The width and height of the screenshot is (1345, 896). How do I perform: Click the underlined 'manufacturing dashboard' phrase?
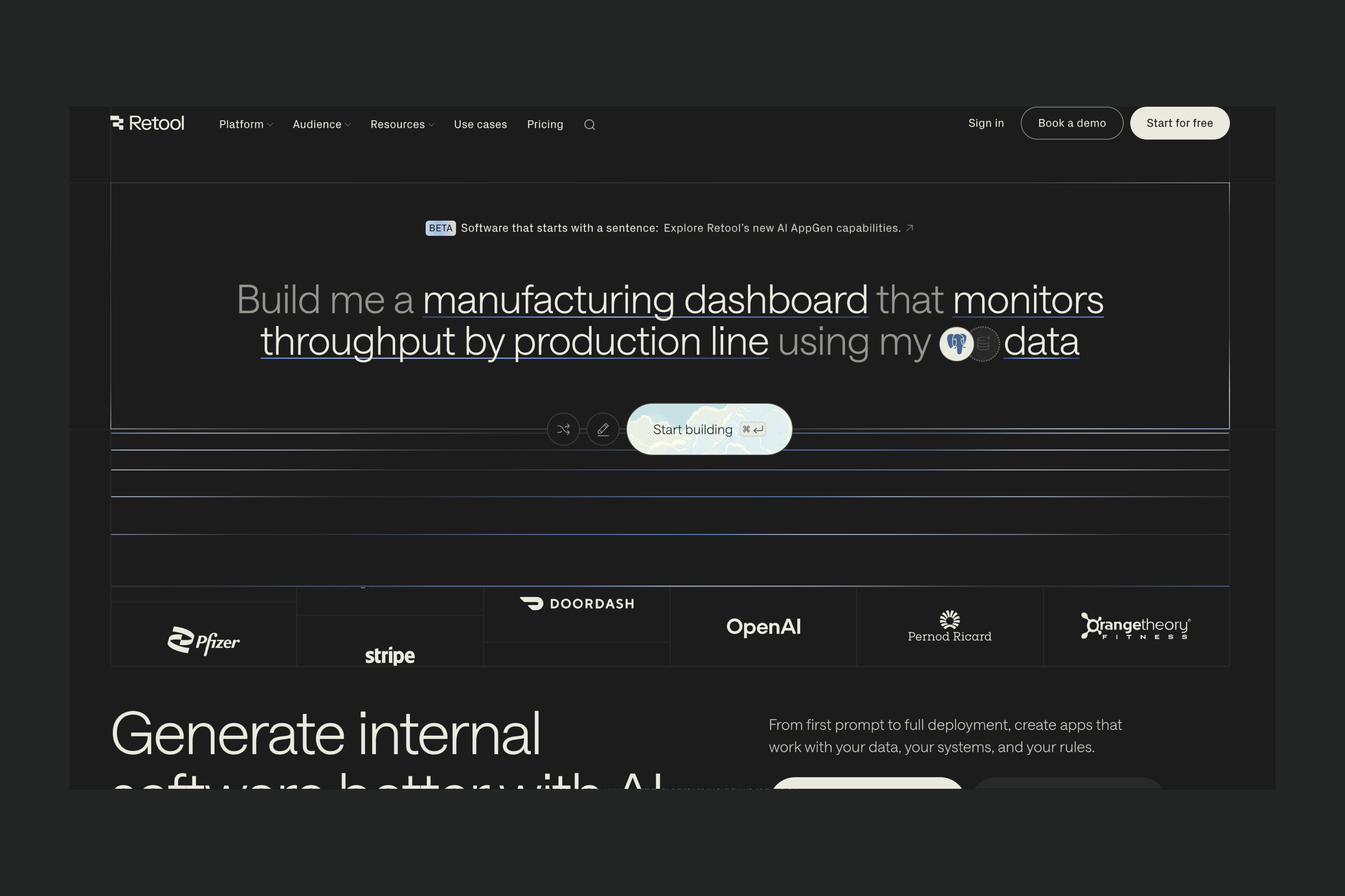[x=645, y=300]
